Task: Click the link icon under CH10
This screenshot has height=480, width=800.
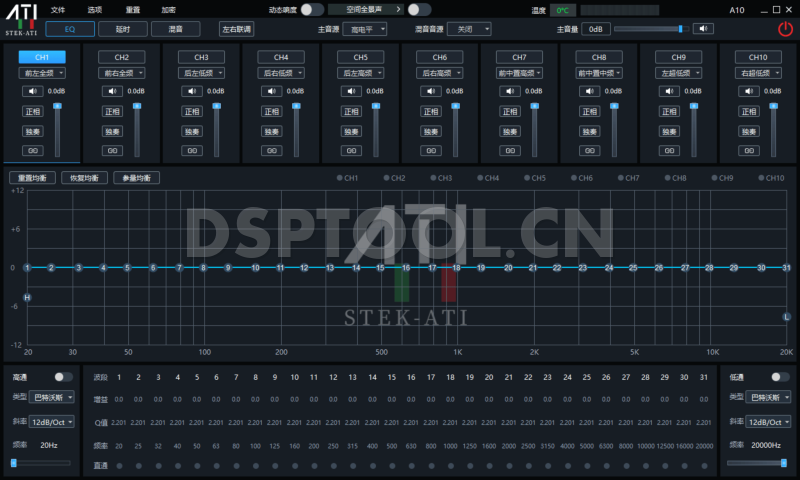Action: pyautogui.click(x=748, y=150)
